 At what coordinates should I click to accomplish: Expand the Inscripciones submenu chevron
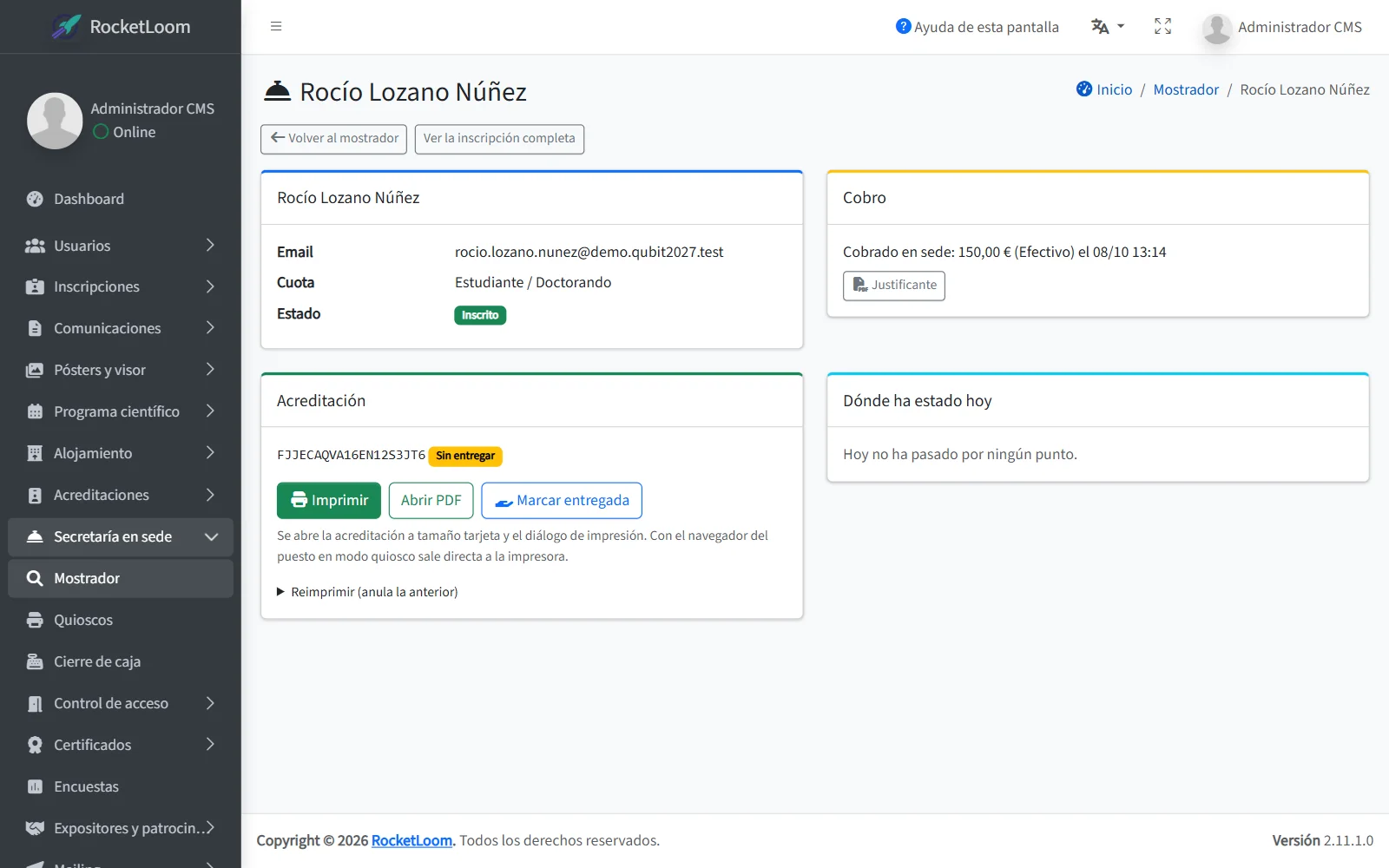pos(210,286)
